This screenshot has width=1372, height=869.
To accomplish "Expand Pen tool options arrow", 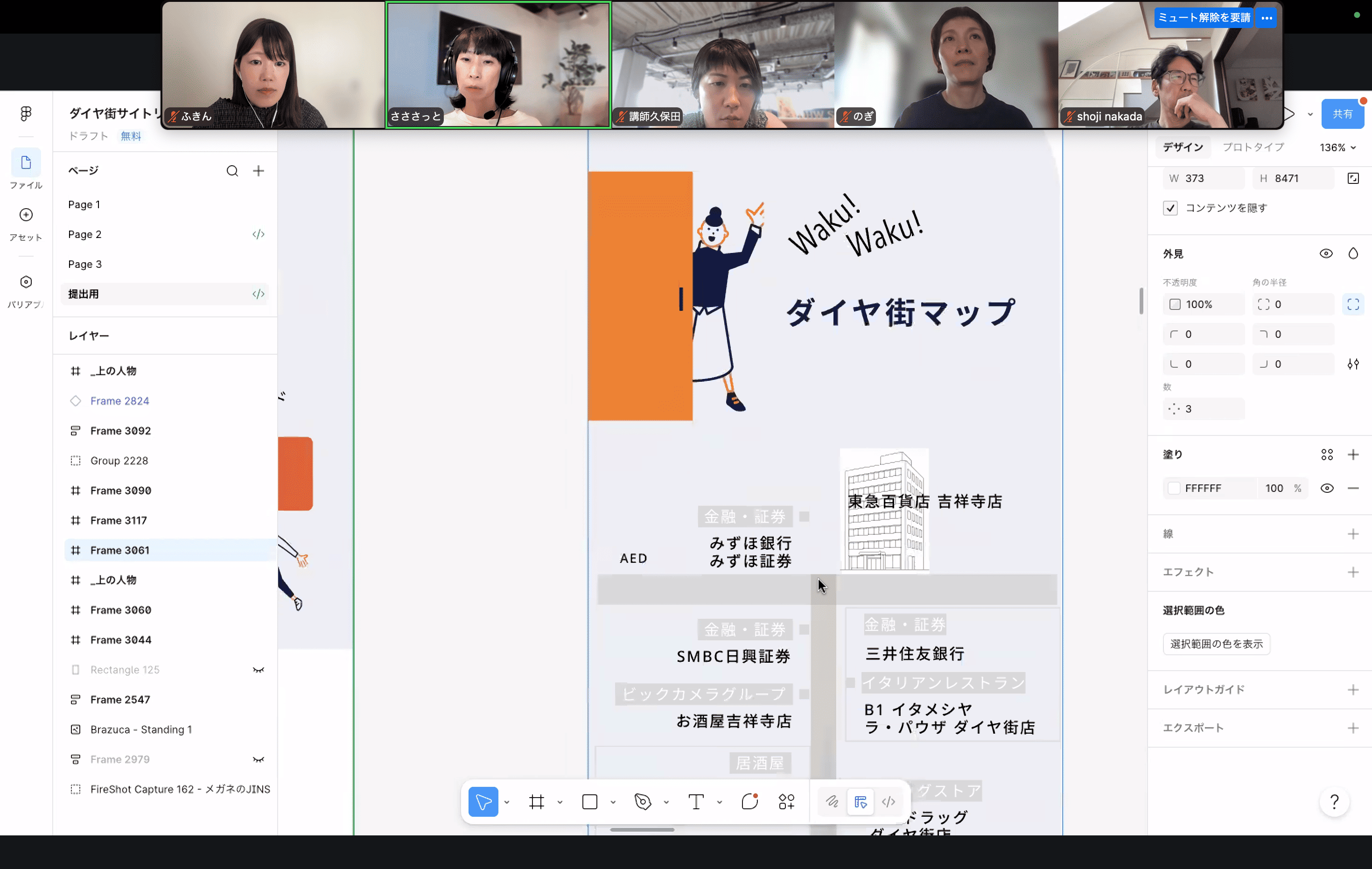I will pyautogui.click(x=666, y=802).
